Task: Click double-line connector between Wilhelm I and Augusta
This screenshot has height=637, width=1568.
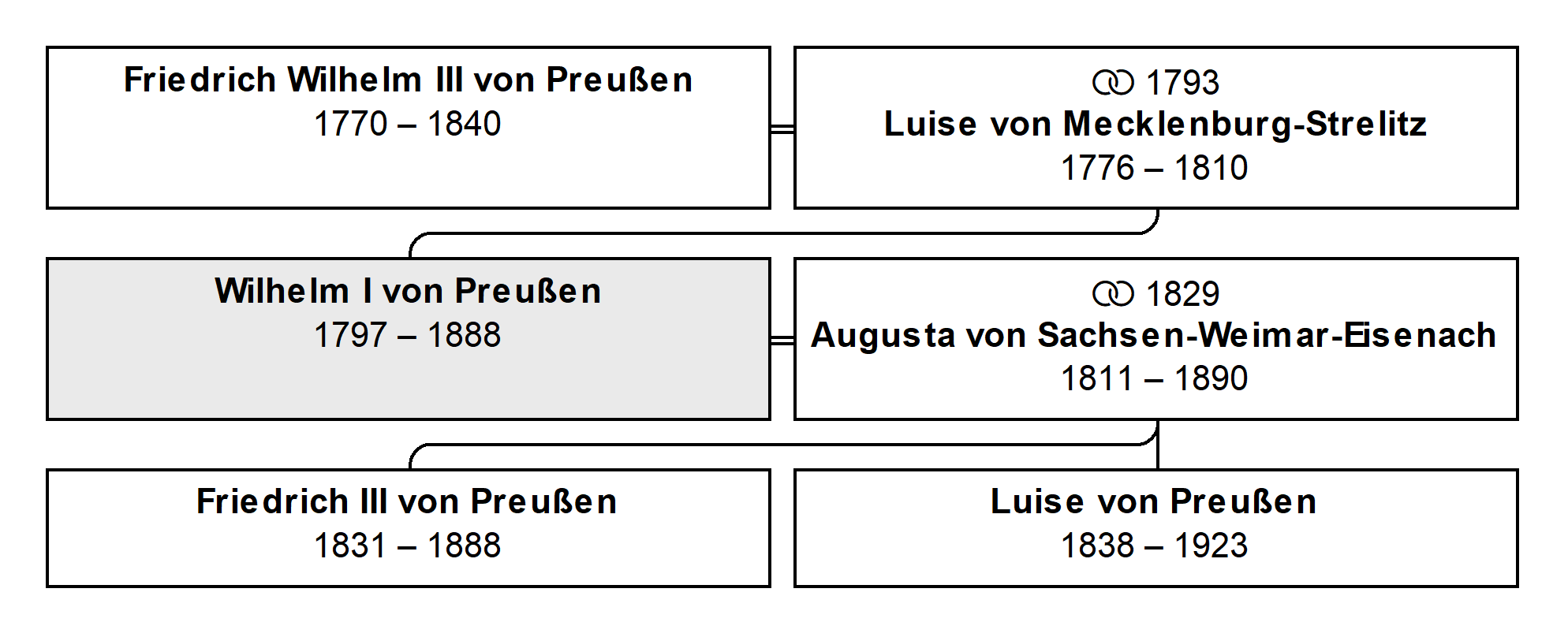Action: tap(782, 340)
